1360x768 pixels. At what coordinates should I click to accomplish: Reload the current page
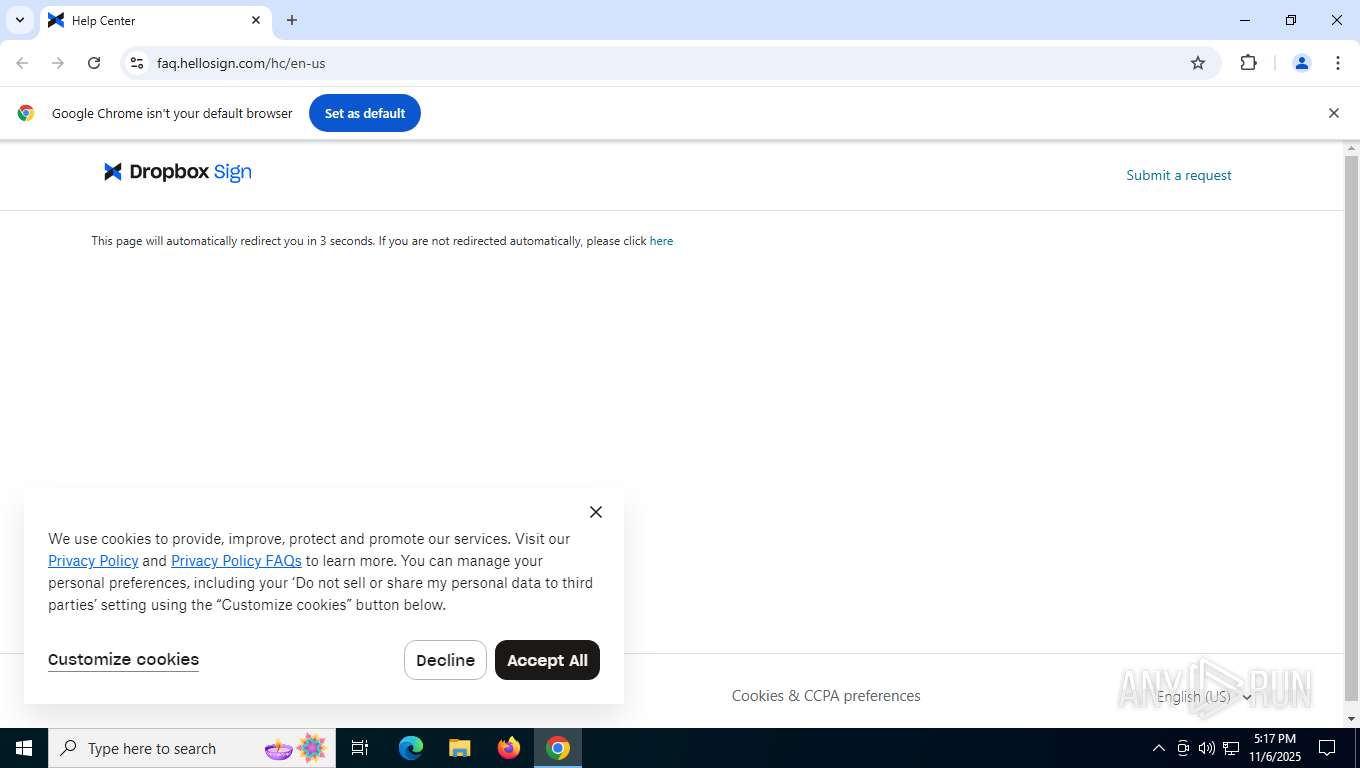pos(94,63)
